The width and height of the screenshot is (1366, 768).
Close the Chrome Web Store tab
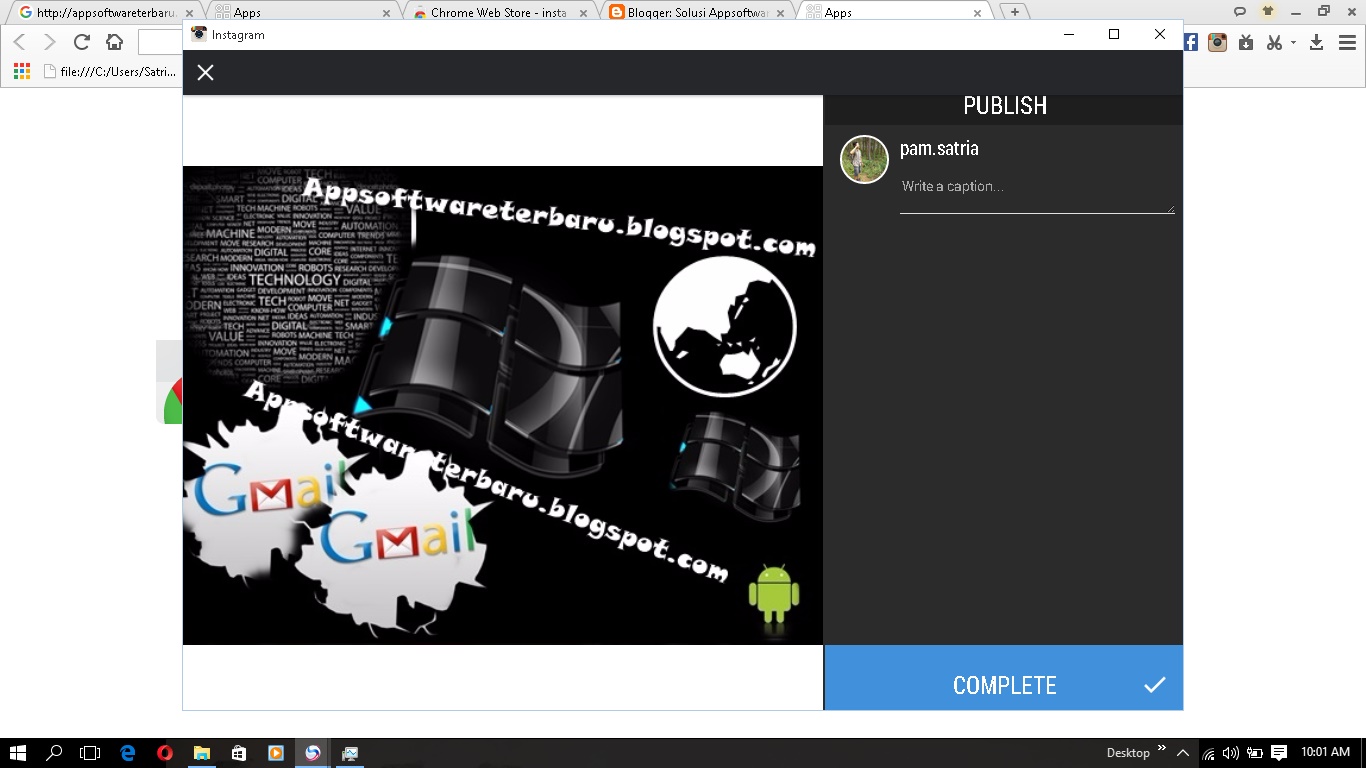tap(583, 13)
